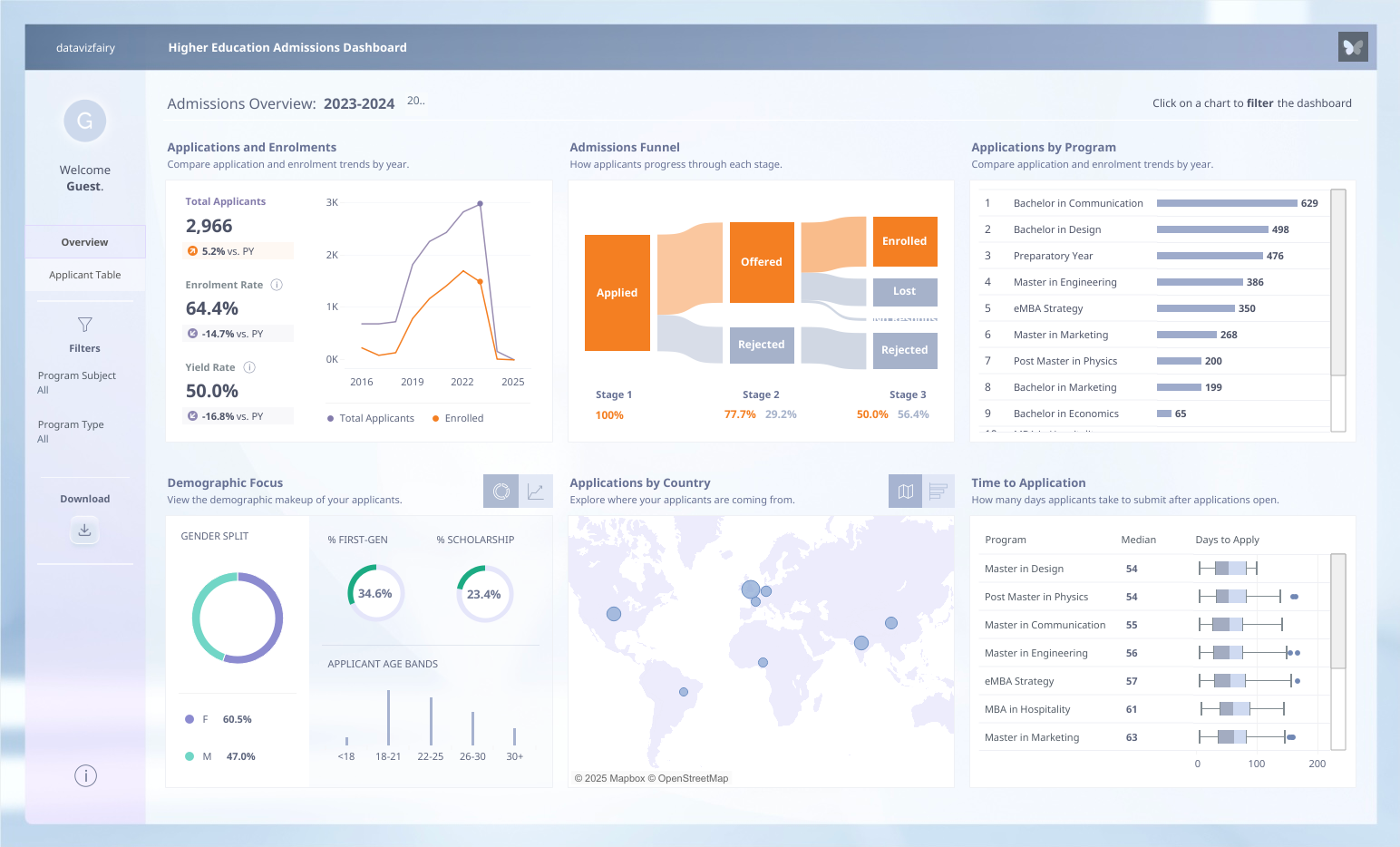Open the Program Subject filter dropdown

[x=77, y=383]
